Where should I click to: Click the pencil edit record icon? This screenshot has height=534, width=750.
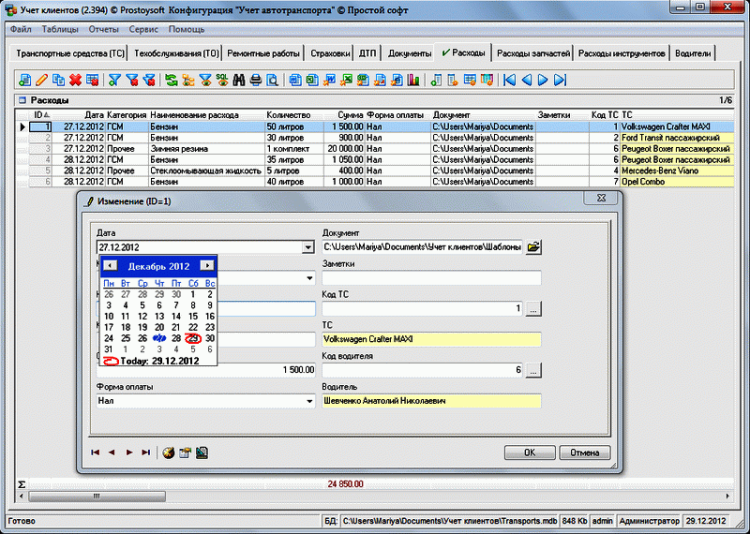(41, 79)
